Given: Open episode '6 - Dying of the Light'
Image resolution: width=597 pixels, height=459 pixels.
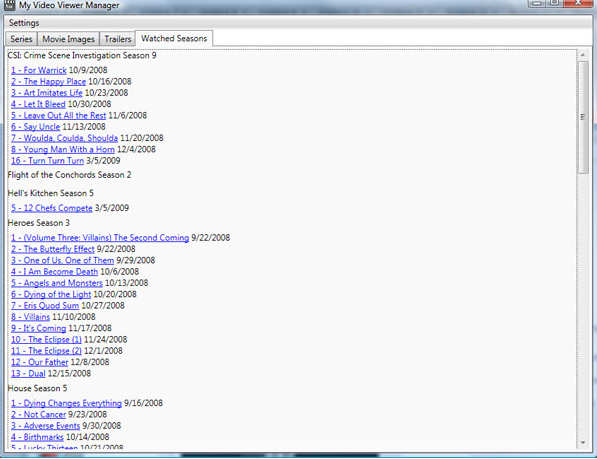Looking at the screenshot, I should coord(51,295).
